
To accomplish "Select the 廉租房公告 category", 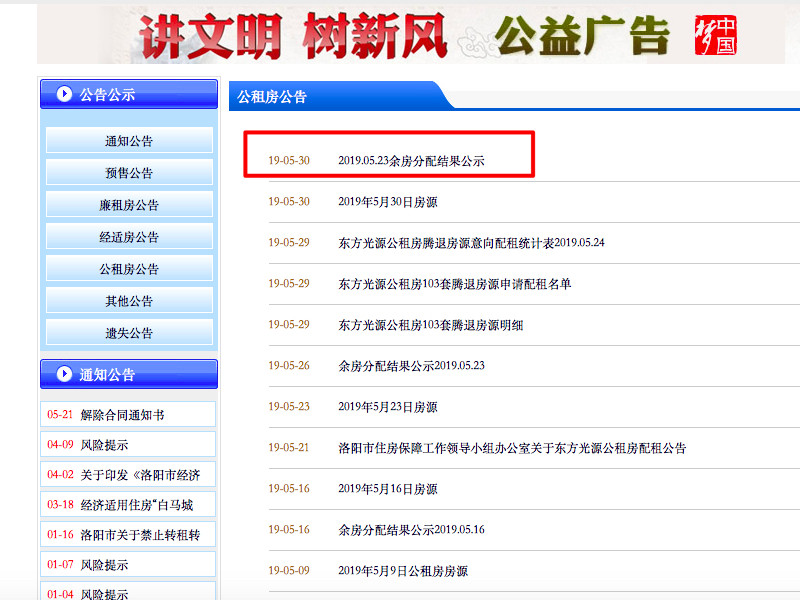I will click(x=129, y=205).
